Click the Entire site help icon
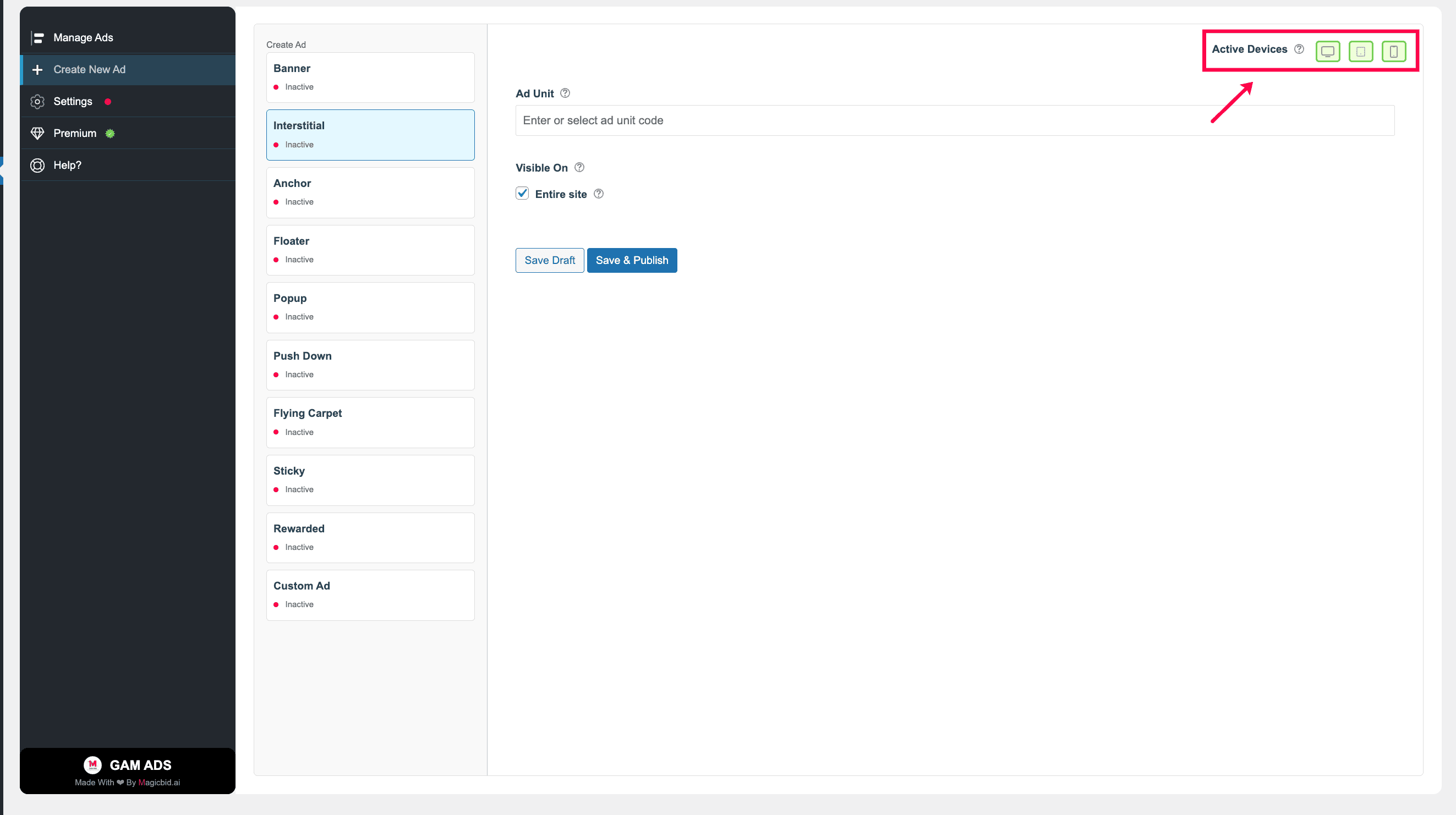This screenshot has height=815, width=1456. pos(599,194)
